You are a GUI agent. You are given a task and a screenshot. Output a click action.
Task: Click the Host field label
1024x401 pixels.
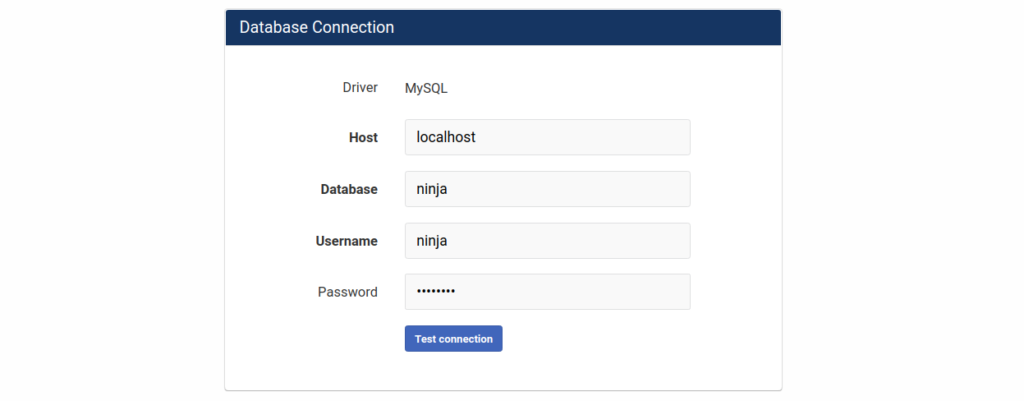(x=363, y=138)
